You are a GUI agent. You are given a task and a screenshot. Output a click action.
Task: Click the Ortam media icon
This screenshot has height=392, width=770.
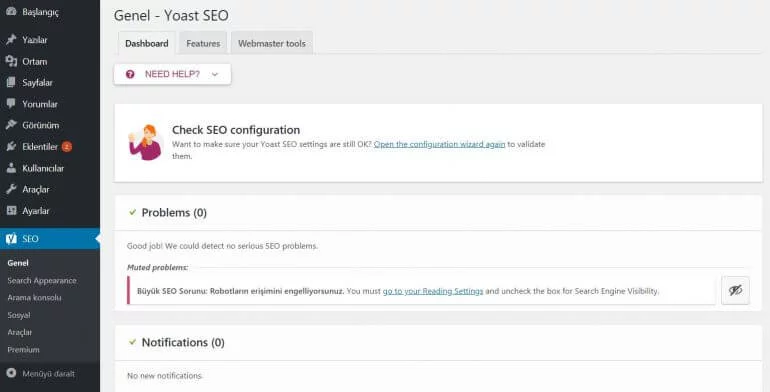[x=11, y=61]
